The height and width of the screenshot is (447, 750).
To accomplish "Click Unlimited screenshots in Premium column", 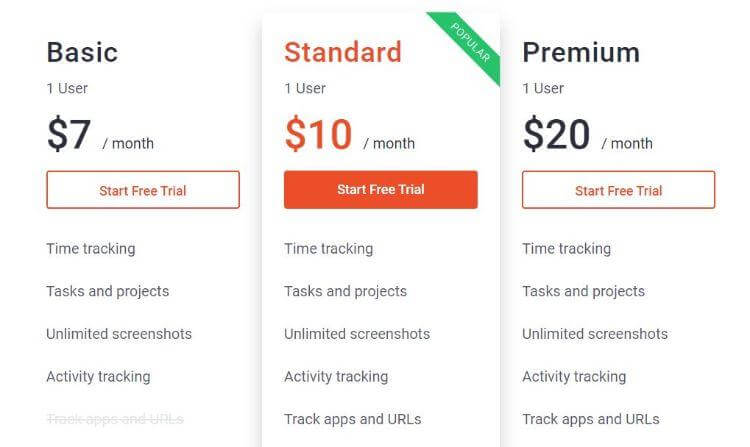I will pyautogui.click(x=594, y=334).
